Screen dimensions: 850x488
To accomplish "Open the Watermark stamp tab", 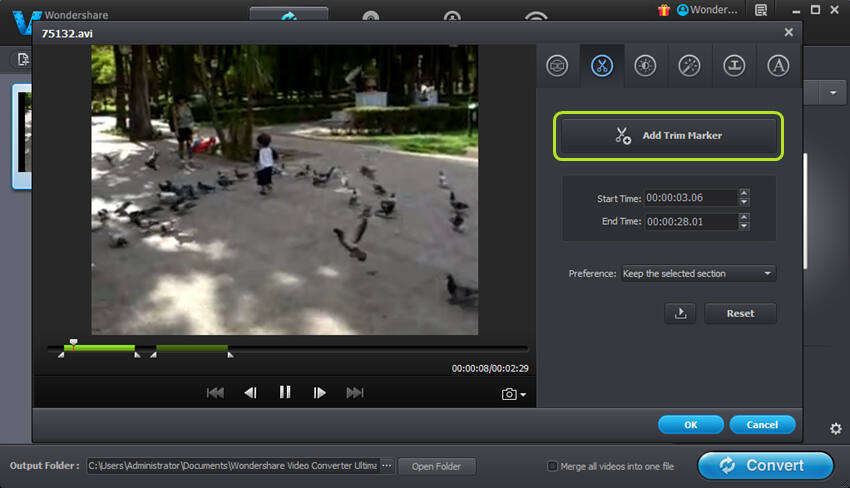I will click(733, 66).
